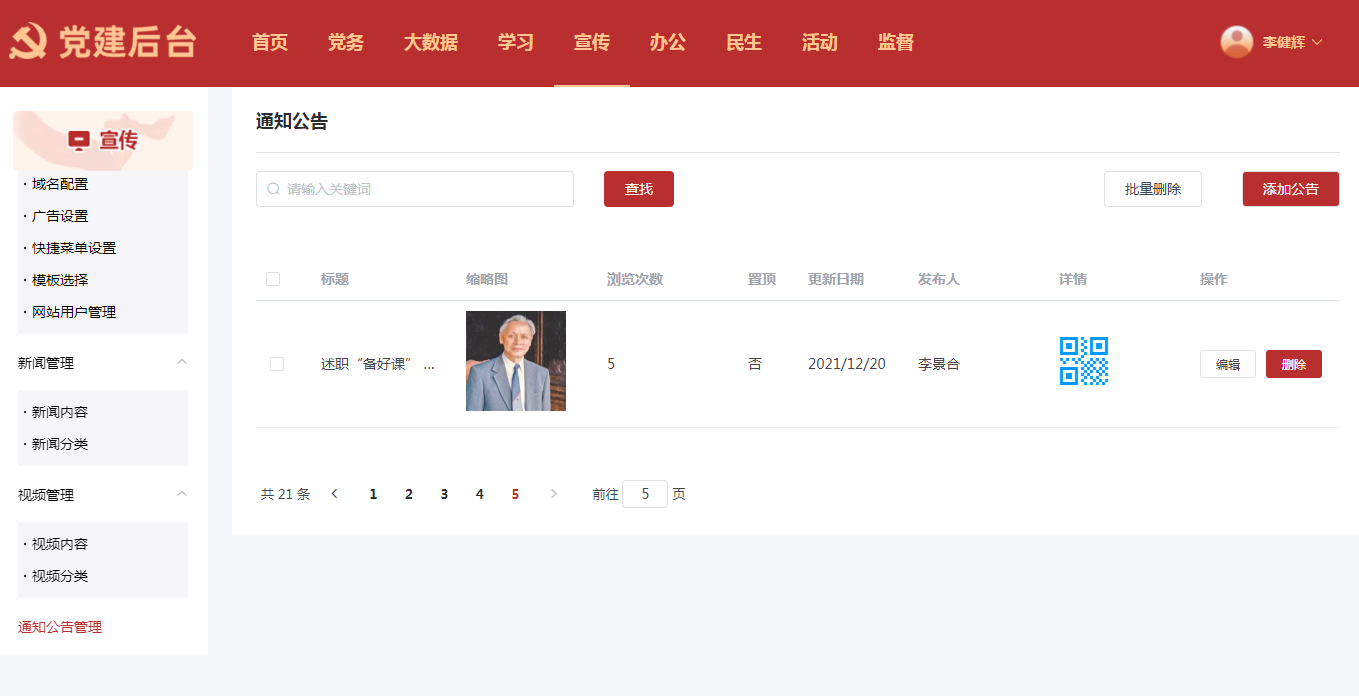The height and width of the screenshot is (696, 1359).
Task: Go to next page arrow
Action: [554, 494]
